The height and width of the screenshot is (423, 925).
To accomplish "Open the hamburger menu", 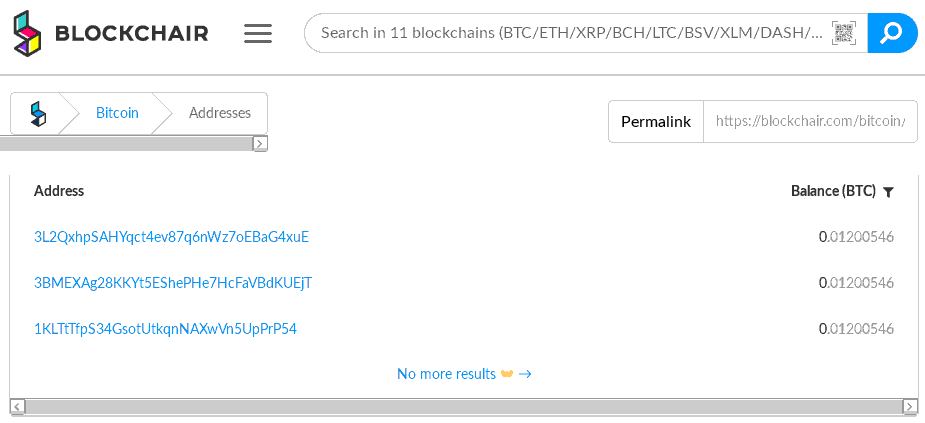I will pos(258,33).
